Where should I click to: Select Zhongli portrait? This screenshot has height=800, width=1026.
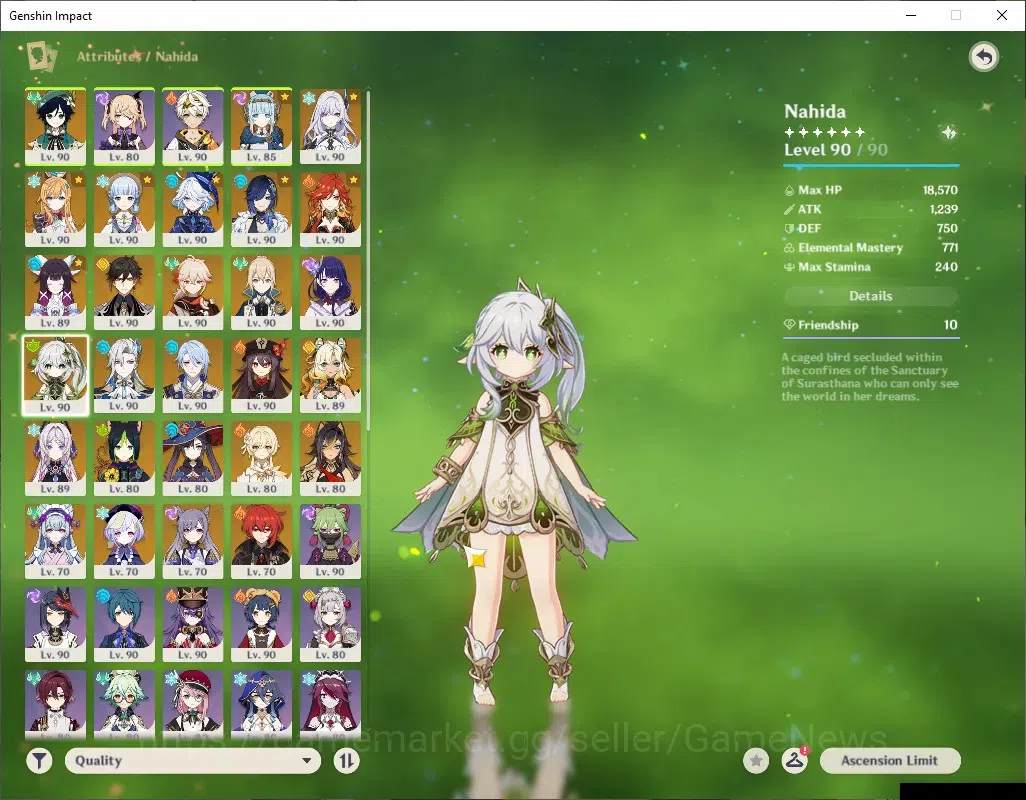point(124,292)
